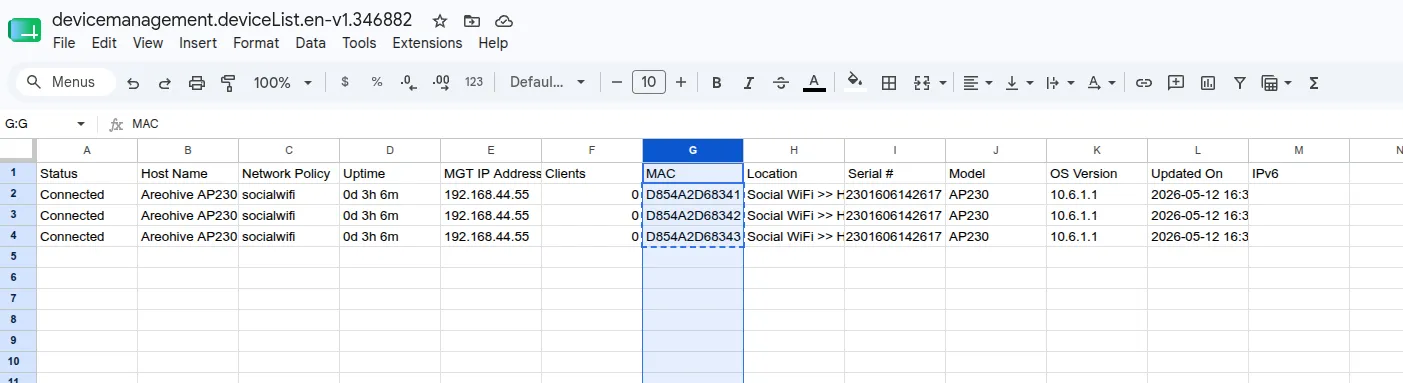This screenshot has height=383, width=1403.
Task: Activate the Paint format roller icon
Action: point(228,82)
